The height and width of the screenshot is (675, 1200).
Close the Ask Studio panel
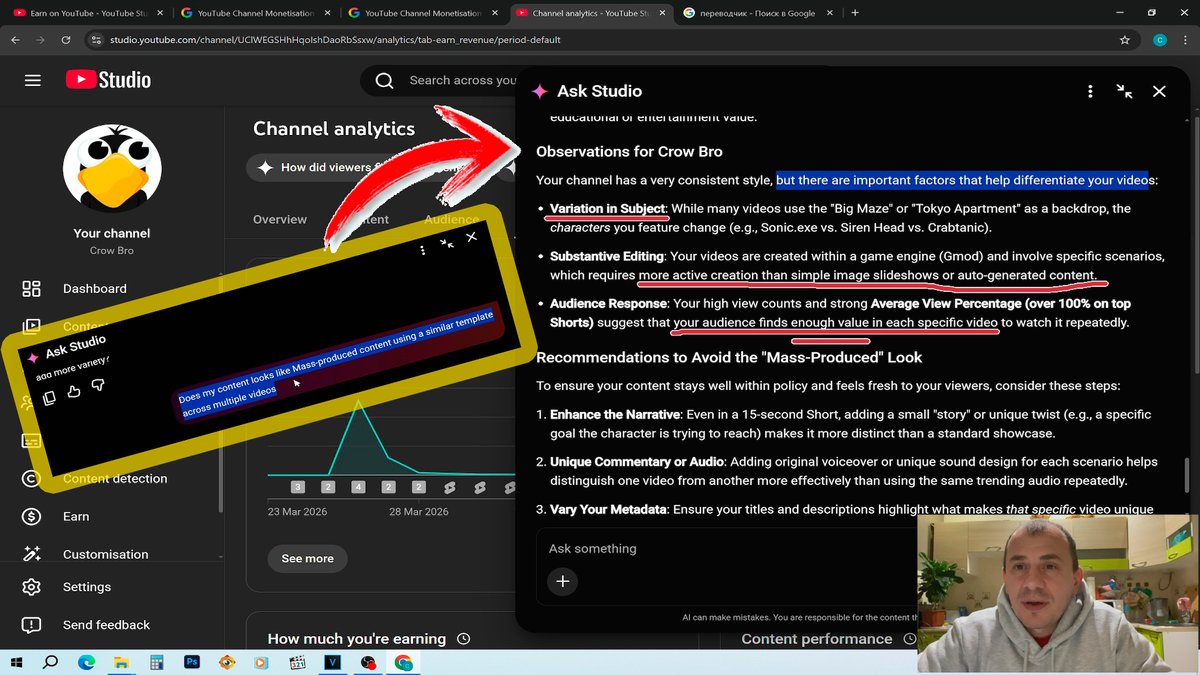pos(1159,91)
